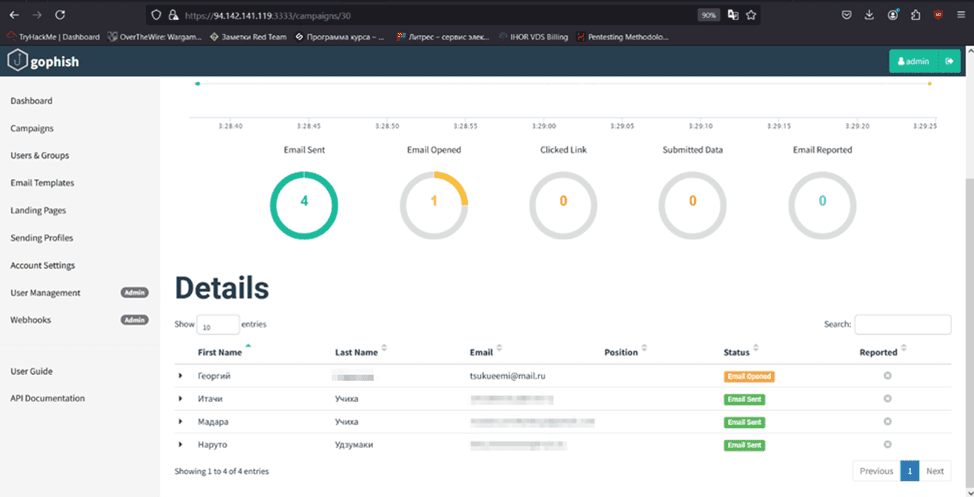Open Campaigns in the sidebar
Image resolution: width=974 pixels, height=497 pixels.
coord(32,128)
